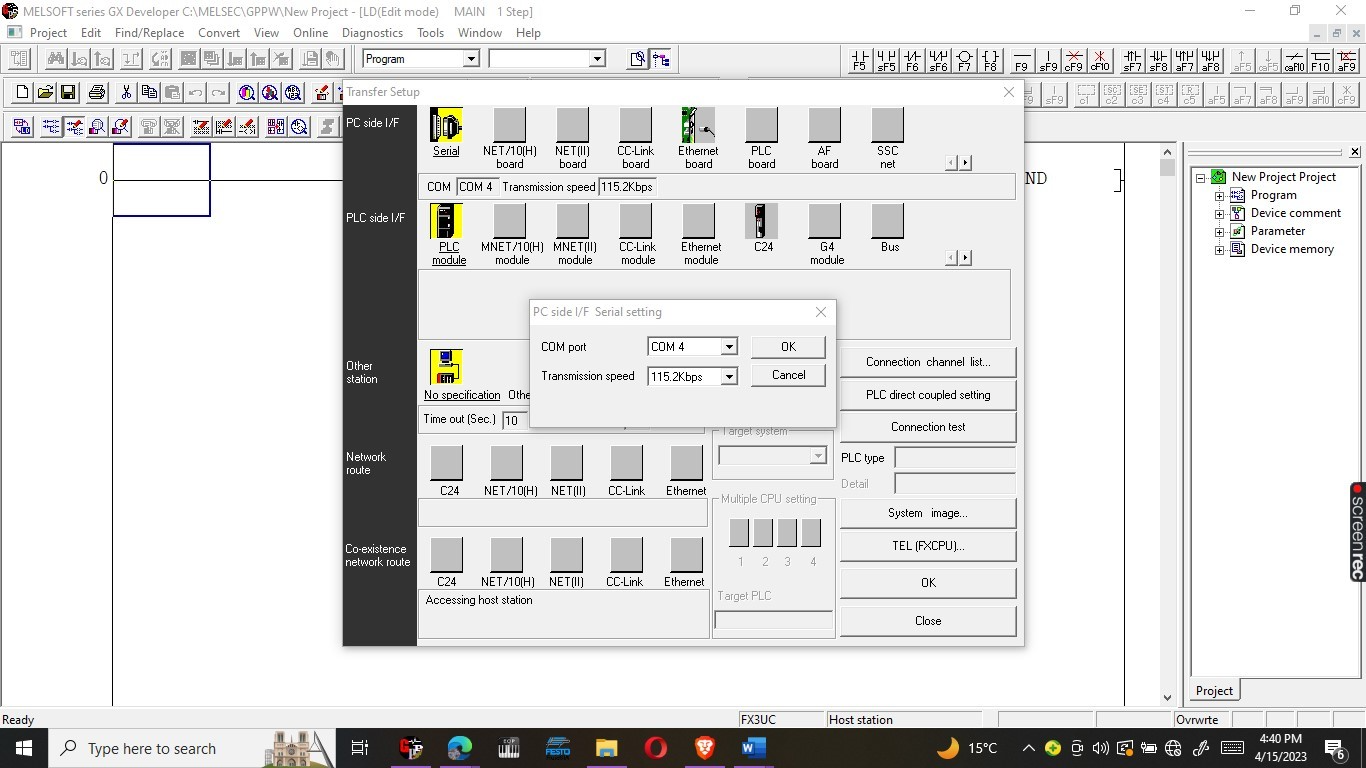The height and width of the screenshot is (768, 1366).
Task: Click PLC direct coupled setting button
Action: point(928,395)
